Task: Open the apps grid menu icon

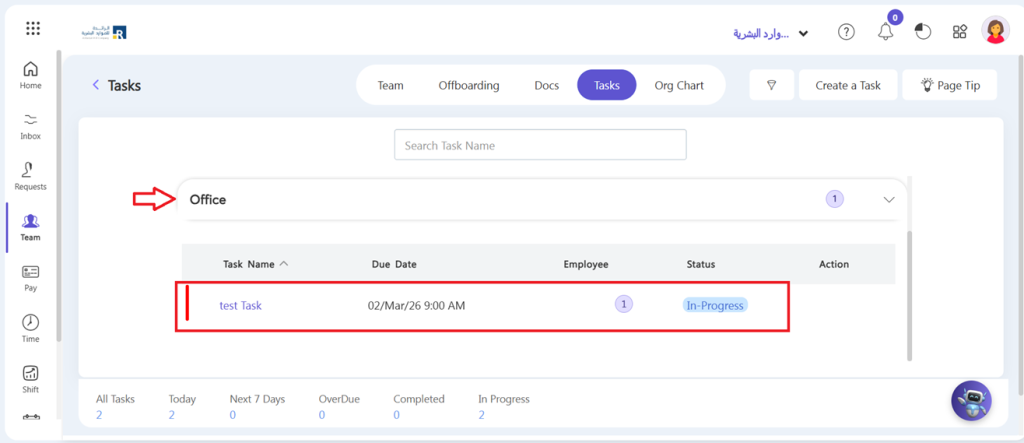Action: click(33, 29)
